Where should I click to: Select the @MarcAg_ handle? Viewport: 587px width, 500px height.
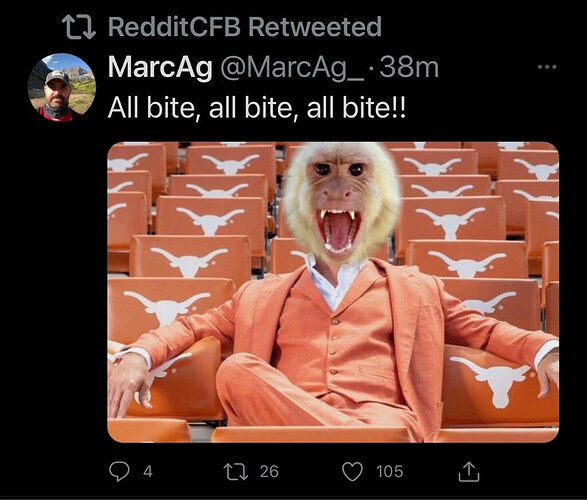point(292,68)
